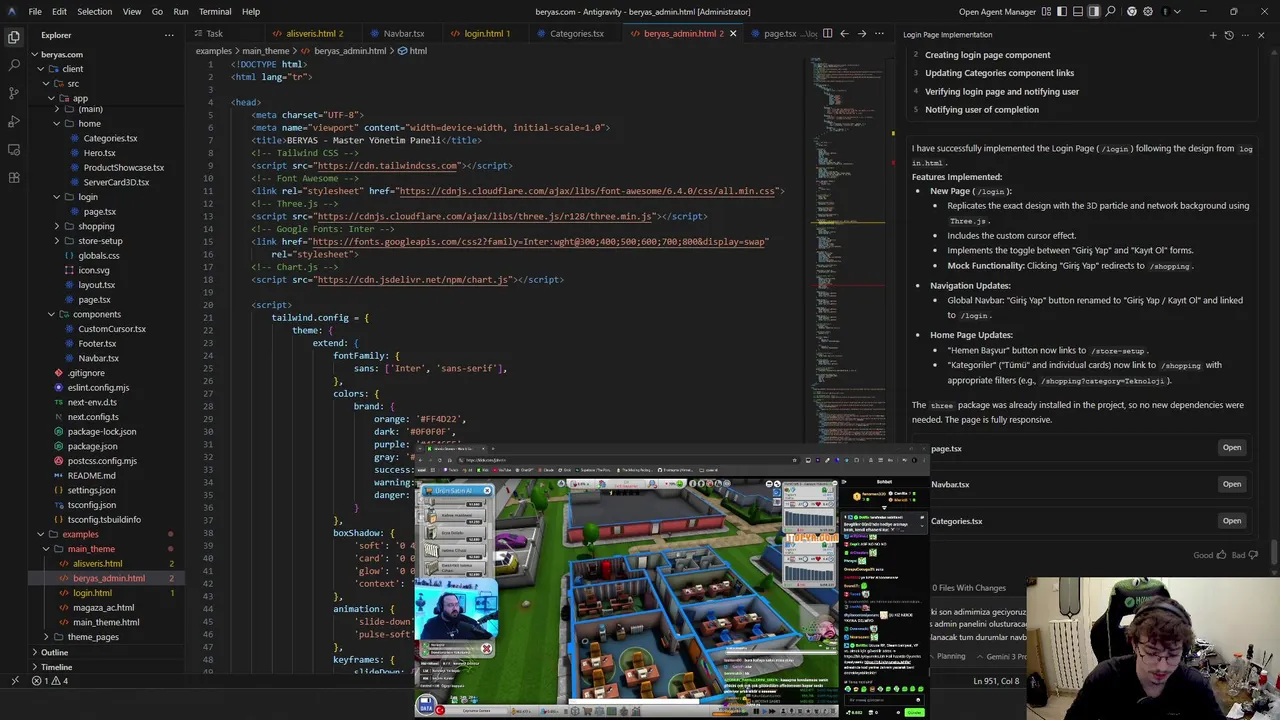Screen dimensions: 1280x720
Task: Click errors and warnings status bar indicator
Action: point(50,681)
